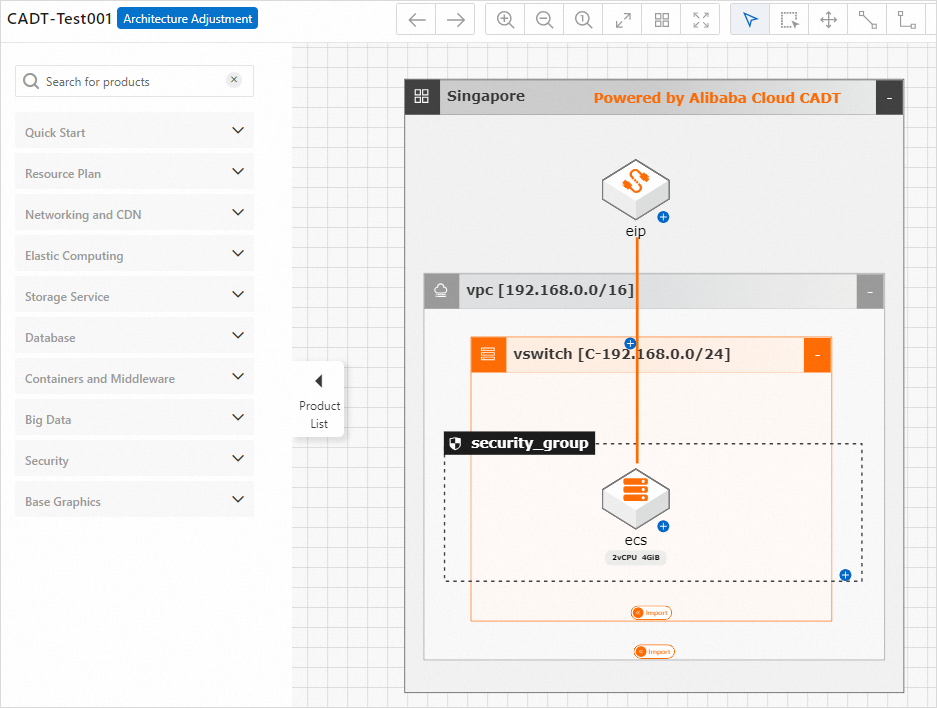Expand the Elastic Computing category
Screen dimensions: 937x708
[134, 255]
